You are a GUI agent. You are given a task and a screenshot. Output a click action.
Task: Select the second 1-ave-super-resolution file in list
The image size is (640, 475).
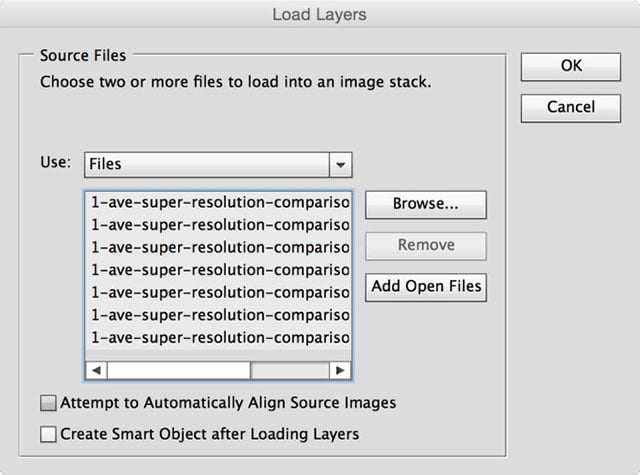[x=218, y=225]
